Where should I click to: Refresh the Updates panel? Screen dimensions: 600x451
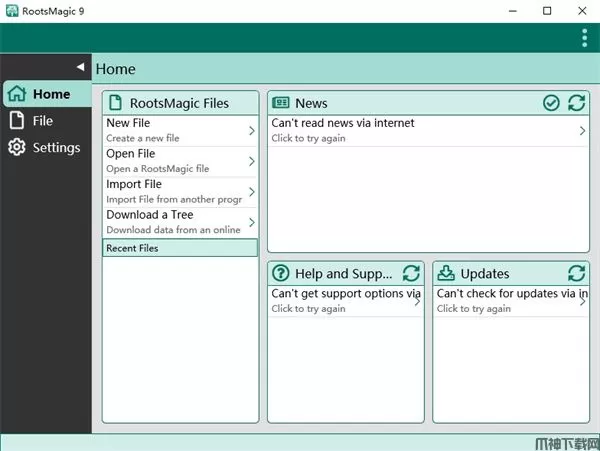pyautogui.click(x=576, y=274)
